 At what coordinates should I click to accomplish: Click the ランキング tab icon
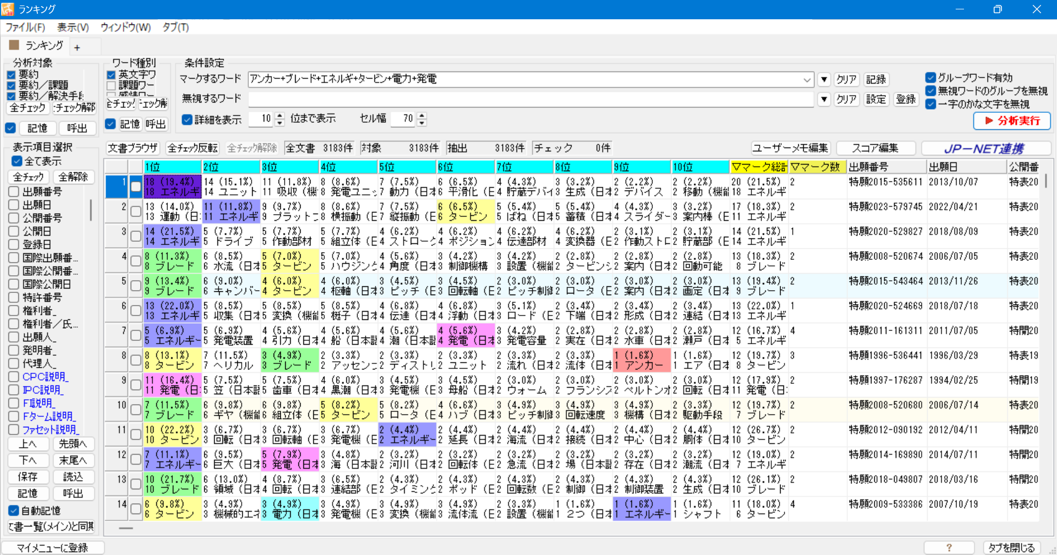(13, 45)
